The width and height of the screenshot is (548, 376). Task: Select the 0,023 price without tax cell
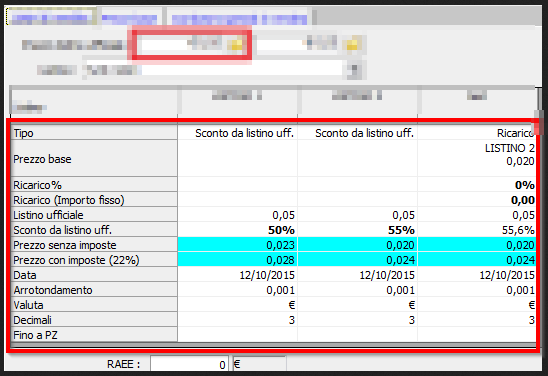tap(238, 245)
